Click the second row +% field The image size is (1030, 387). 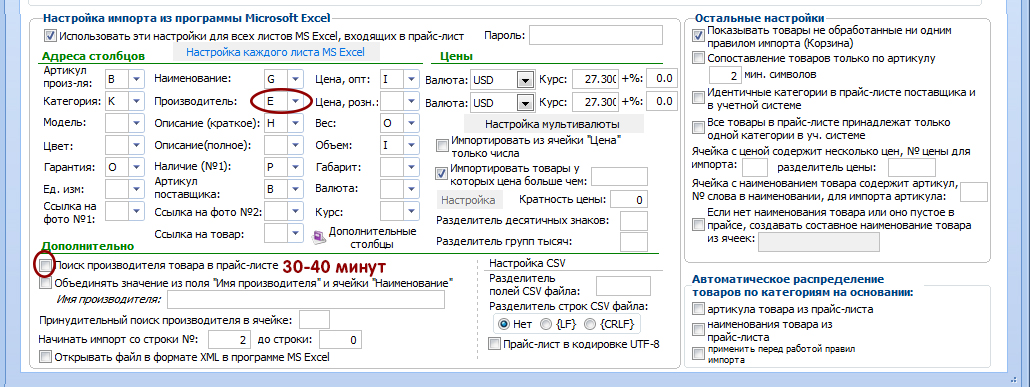click(x=661, y=101)
